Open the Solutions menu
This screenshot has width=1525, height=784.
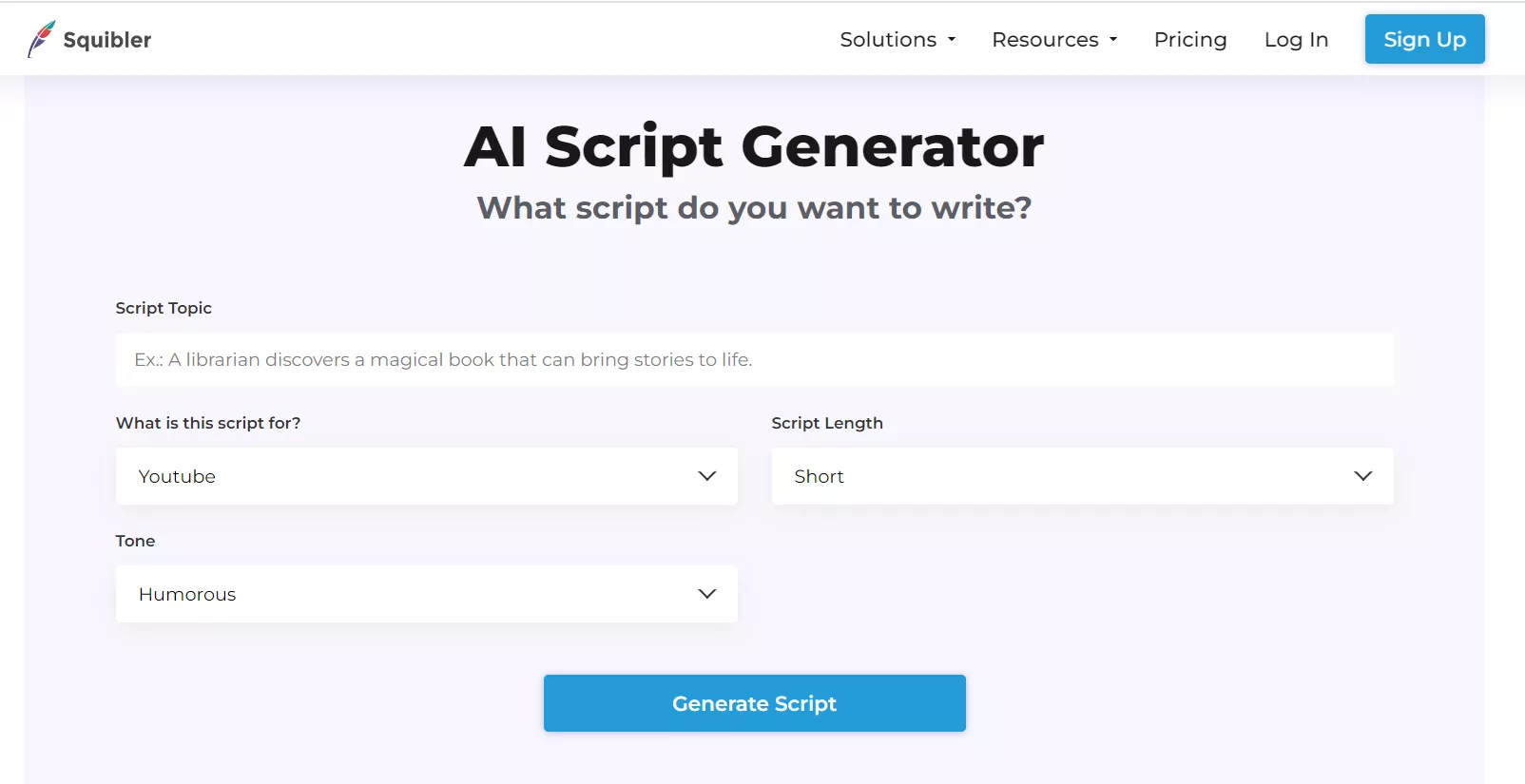[889, 40]
